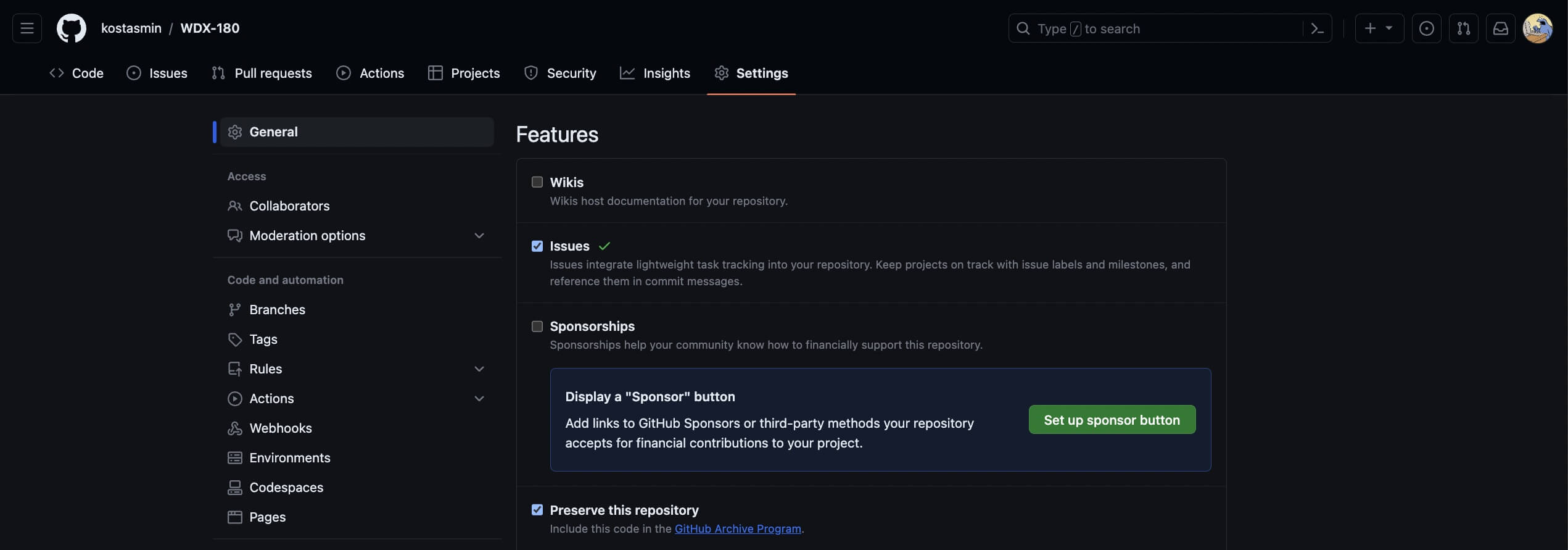
Task: Click the sidebar Actions play icon
Action: pyautogui.click(x=235, y=399)
